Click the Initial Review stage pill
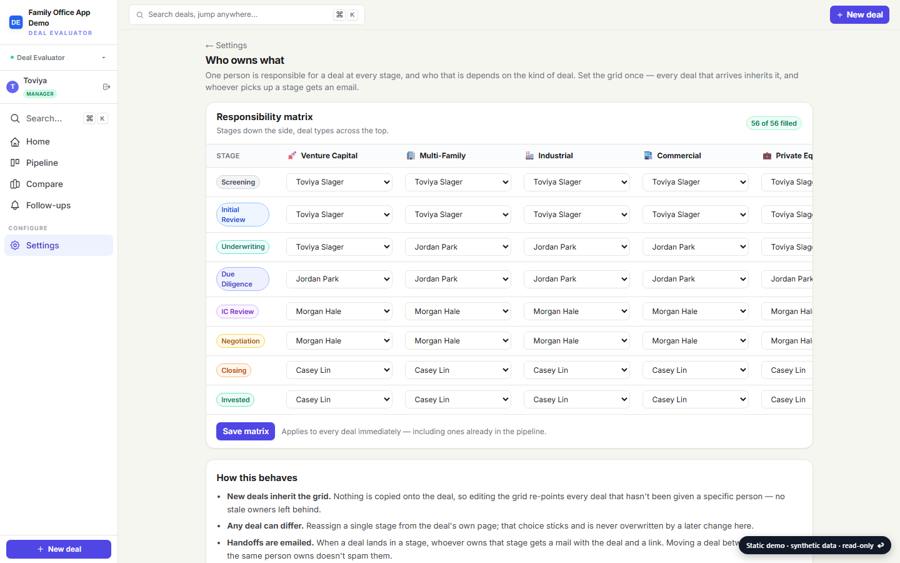 click(x=242, y=215)
